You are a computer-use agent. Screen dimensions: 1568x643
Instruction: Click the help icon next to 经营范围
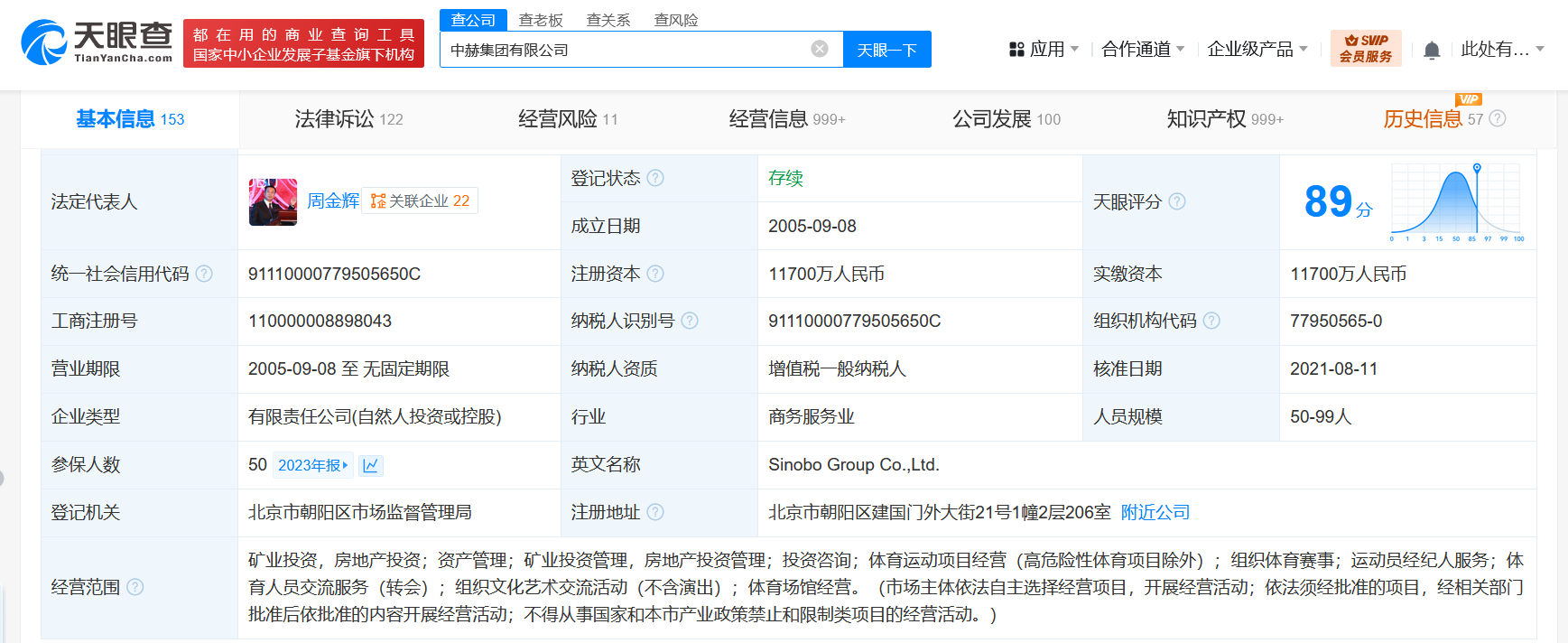(x=135, y=587)
